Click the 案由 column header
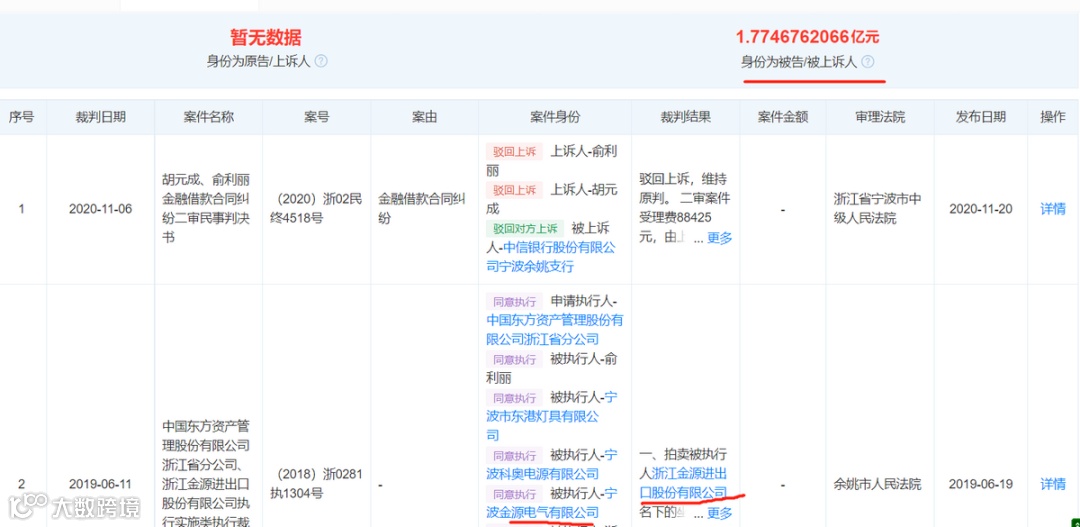This screenshot has width=1080, height=527. coord(424,117)
